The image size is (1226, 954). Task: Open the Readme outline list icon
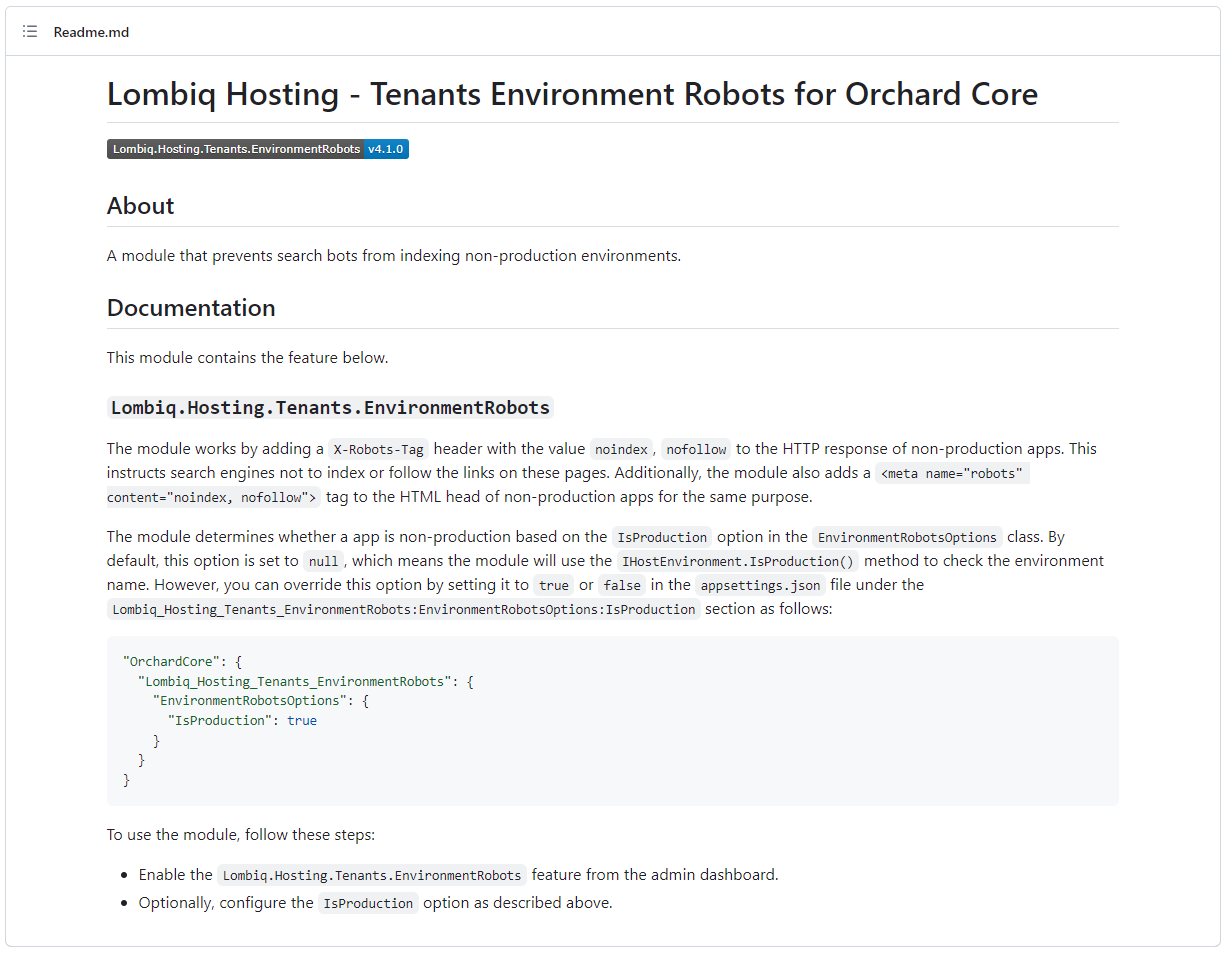[x=30, y=32]
